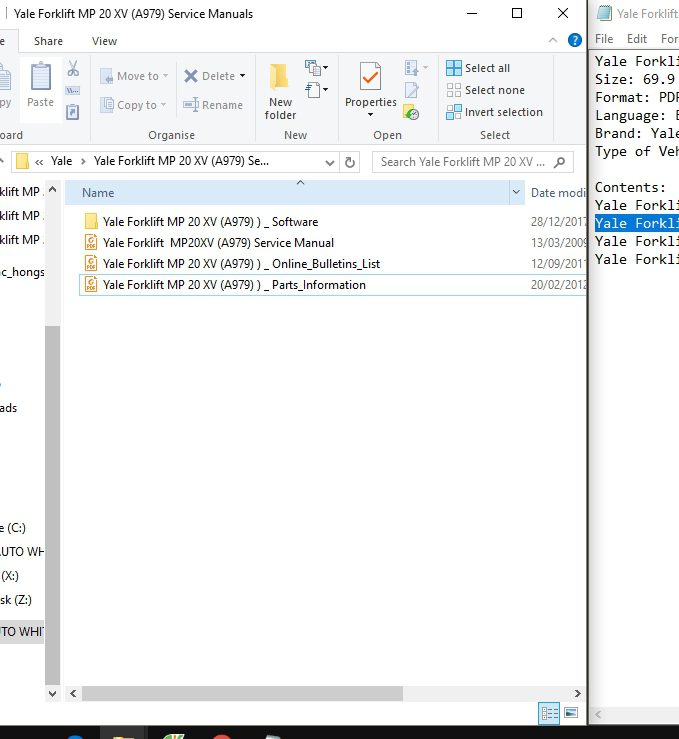Open the New item dropdown icon

pos(316,68)
